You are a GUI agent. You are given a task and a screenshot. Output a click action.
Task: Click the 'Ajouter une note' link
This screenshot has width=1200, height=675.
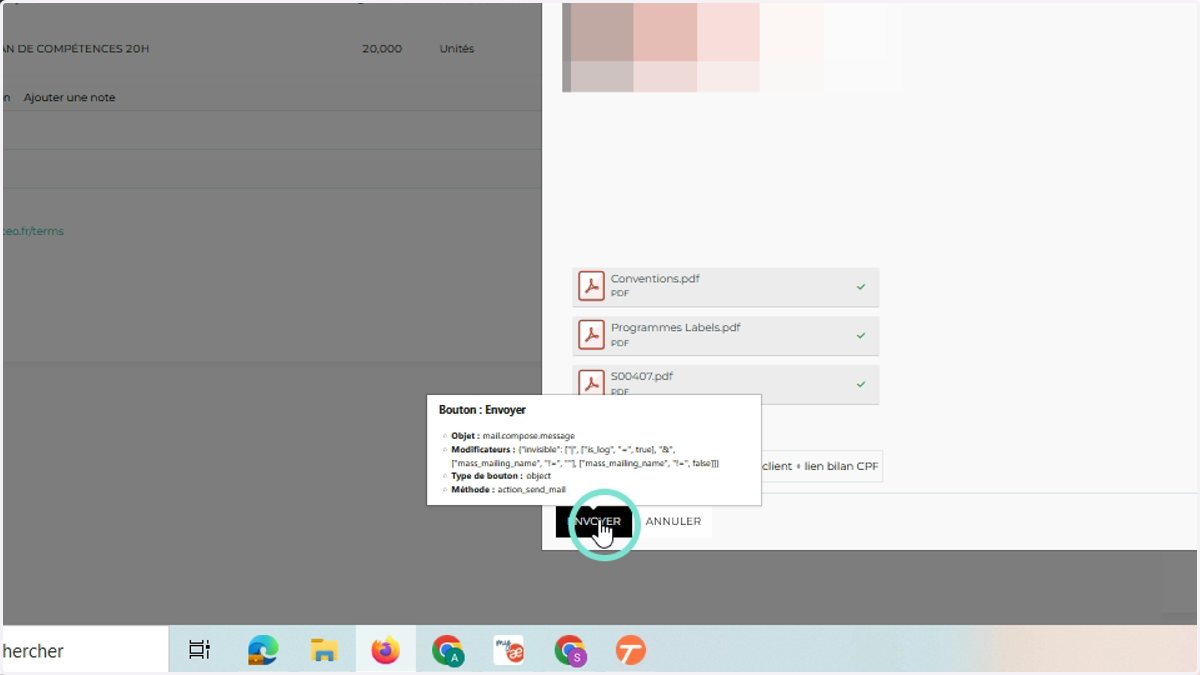point(70,97)
